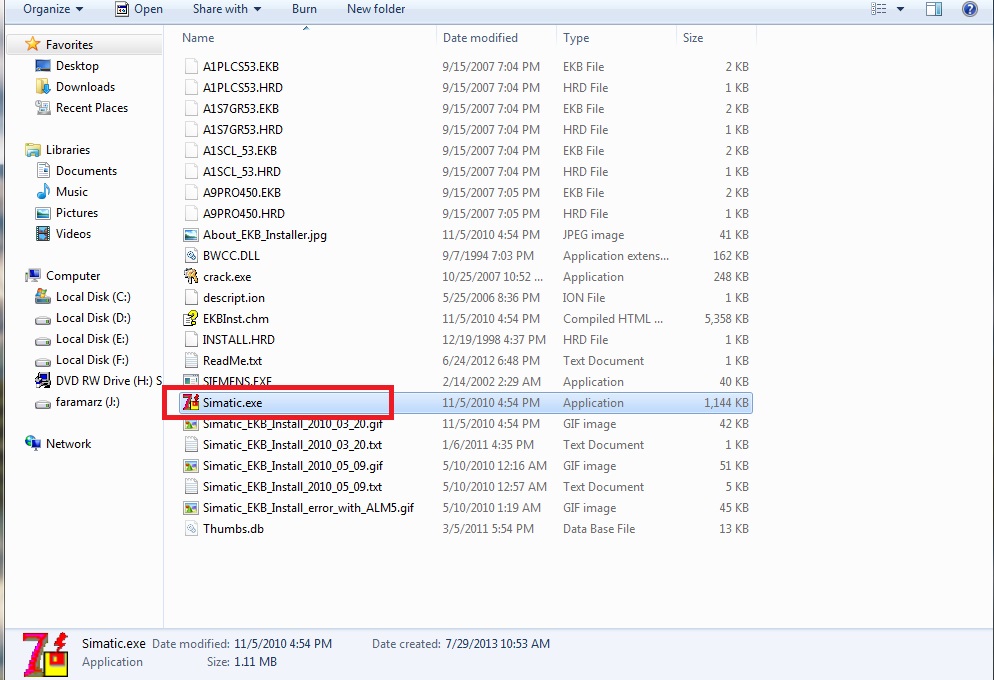Open the Help question mark icon
The image size is (994, 680).
[969, 9]
